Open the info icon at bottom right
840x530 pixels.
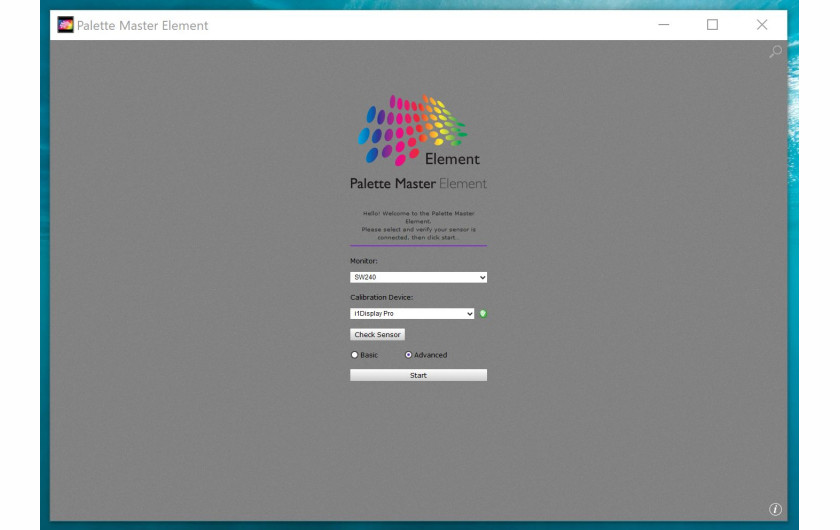click(x=775, y=509)
